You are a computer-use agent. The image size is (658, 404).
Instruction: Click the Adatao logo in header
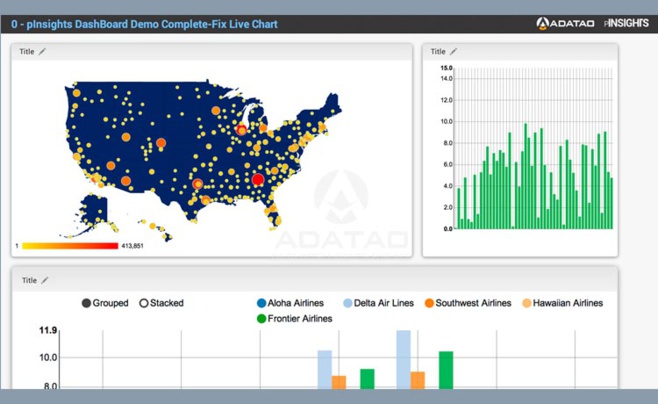pos(565,23)
